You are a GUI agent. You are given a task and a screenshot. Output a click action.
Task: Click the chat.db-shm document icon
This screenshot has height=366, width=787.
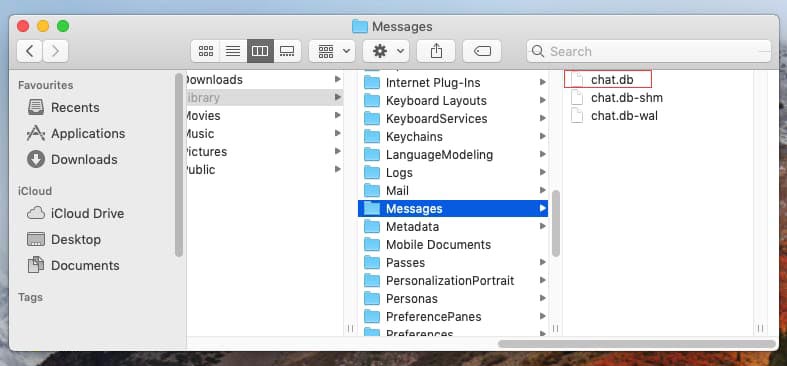(x=577, y=97)
